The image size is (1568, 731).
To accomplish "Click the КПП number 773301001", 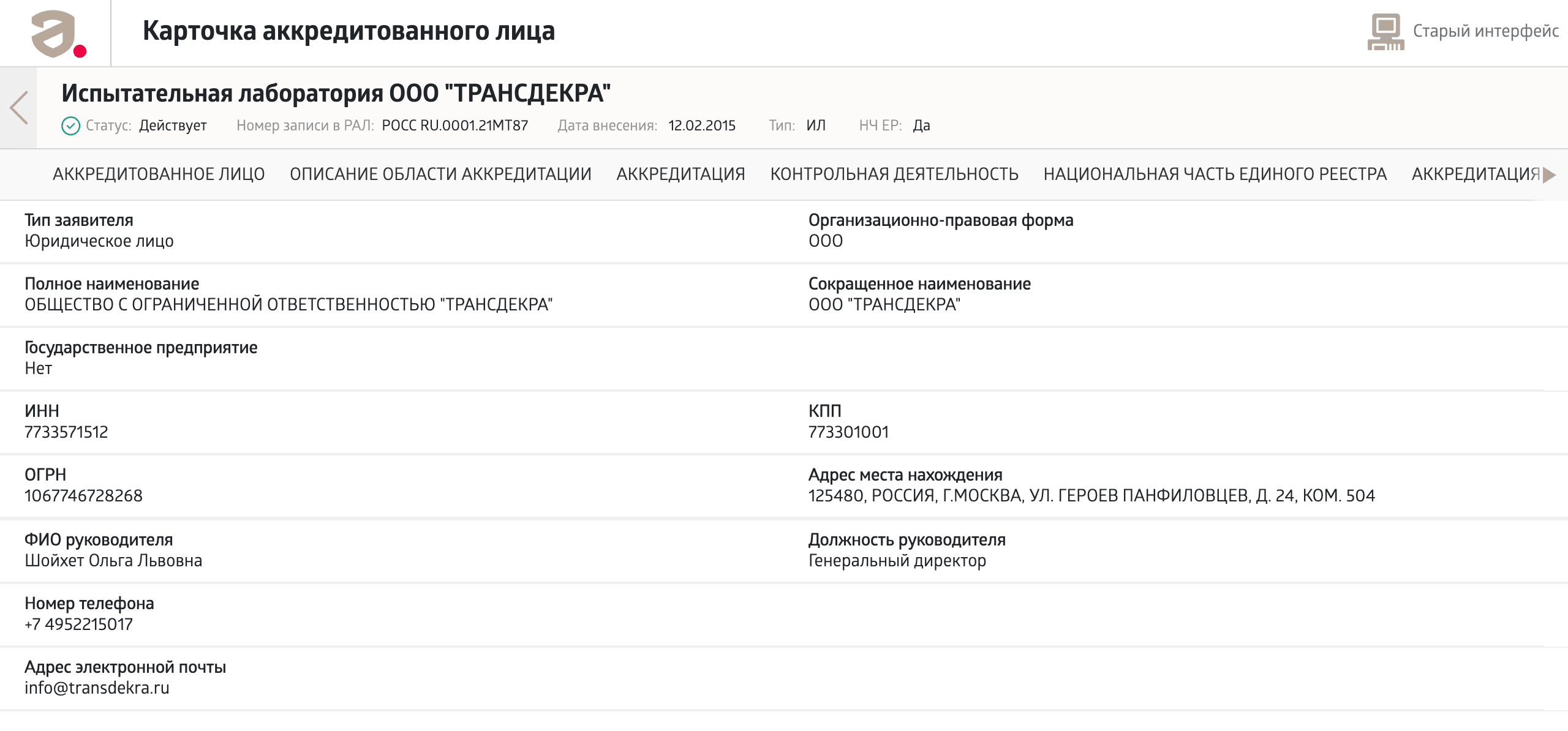I will tap(848, 432).
